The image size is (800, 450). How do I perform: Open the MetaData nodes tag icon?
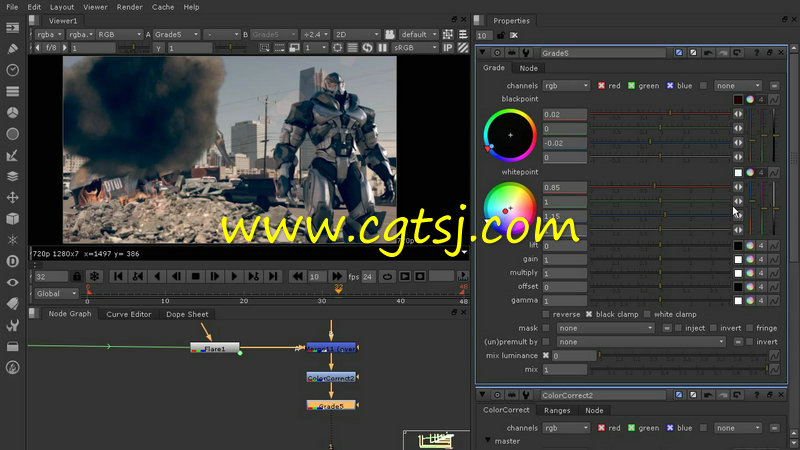point(12,304)
